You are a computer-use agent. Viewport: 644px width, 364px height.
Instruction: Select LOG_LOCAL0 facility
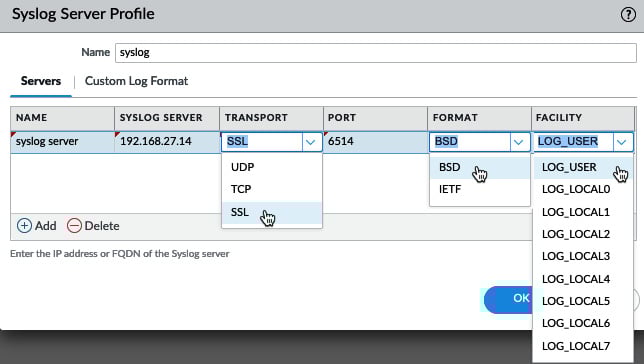582,189
